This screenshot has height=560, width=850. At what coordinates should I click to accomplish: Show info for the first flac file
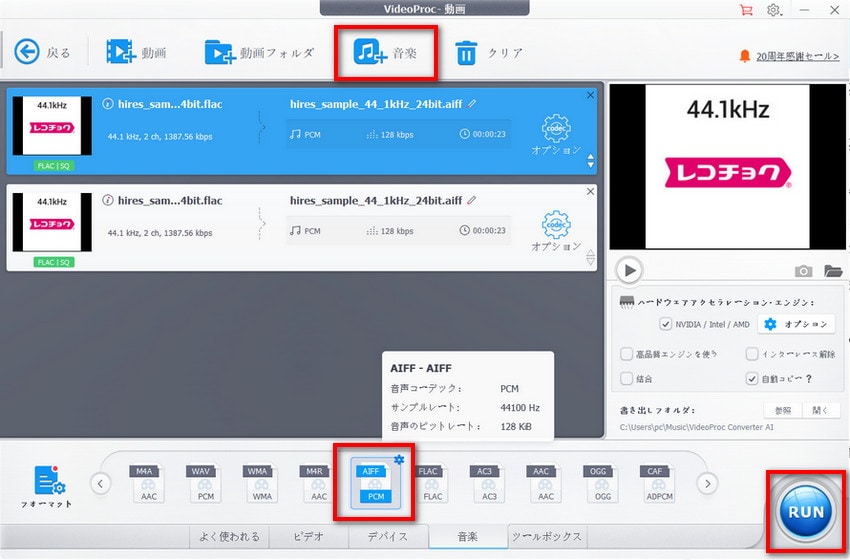click(108, 104)
